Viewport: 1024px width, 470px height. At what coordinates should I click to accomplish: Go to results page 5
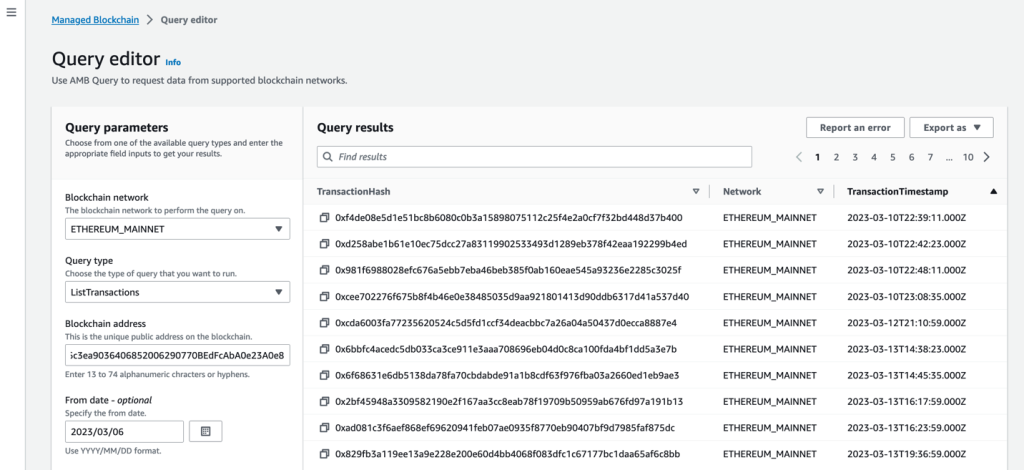click(x=893, y=157)
